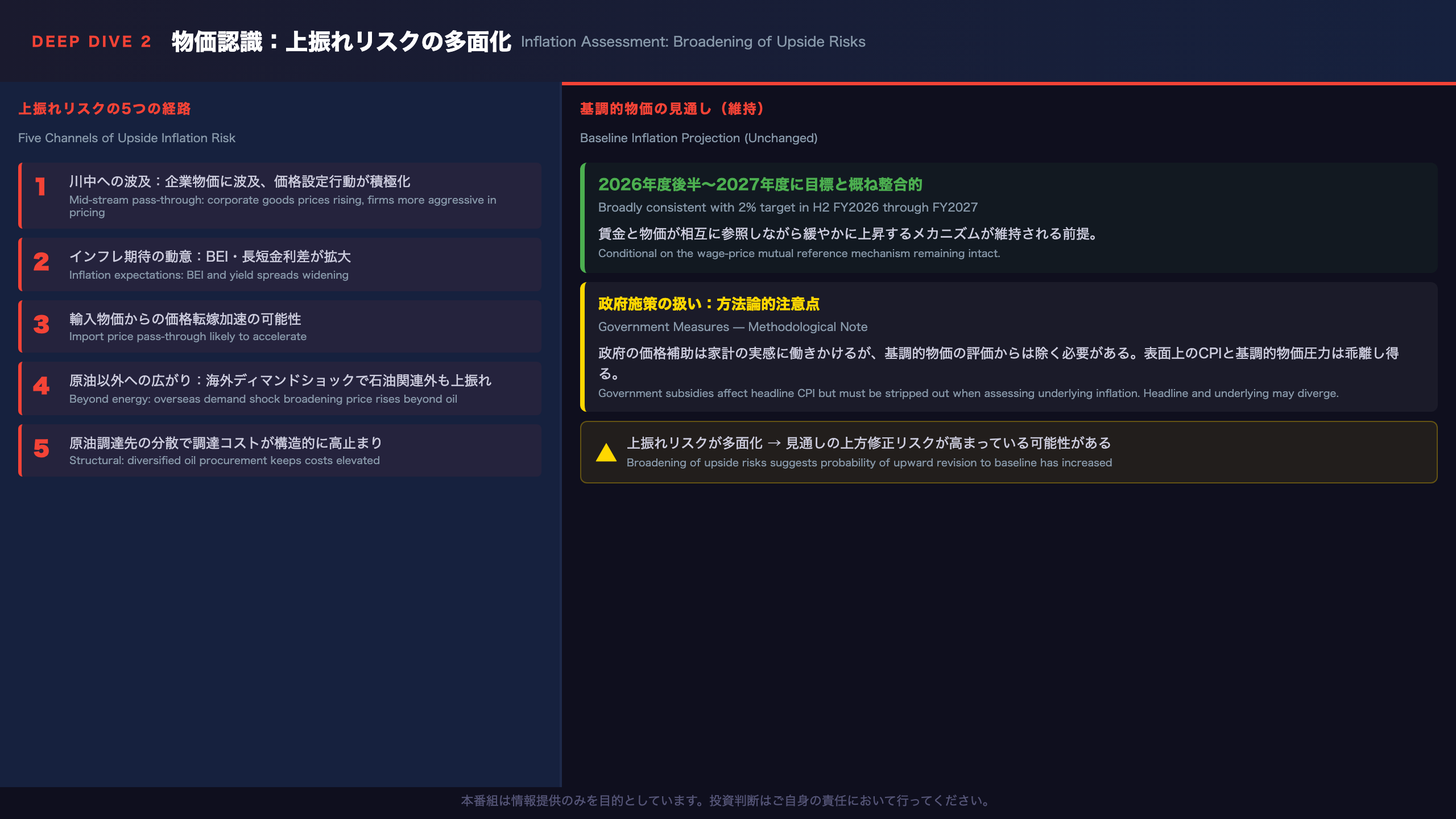1456x819 pixels.
Task: Click the red number 4 marker
Action: coord(41,386)
